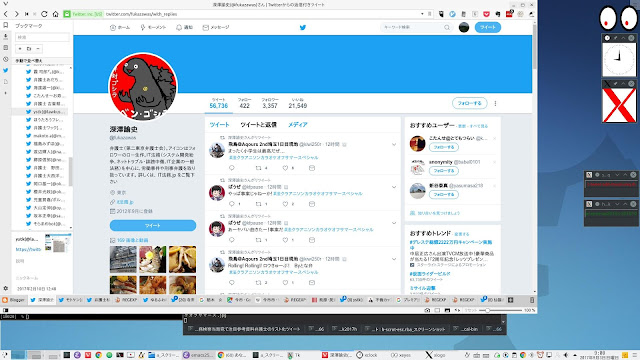Go to the browser home page
The height and width of the screenshot is (360, 640).
pos(56,14)
